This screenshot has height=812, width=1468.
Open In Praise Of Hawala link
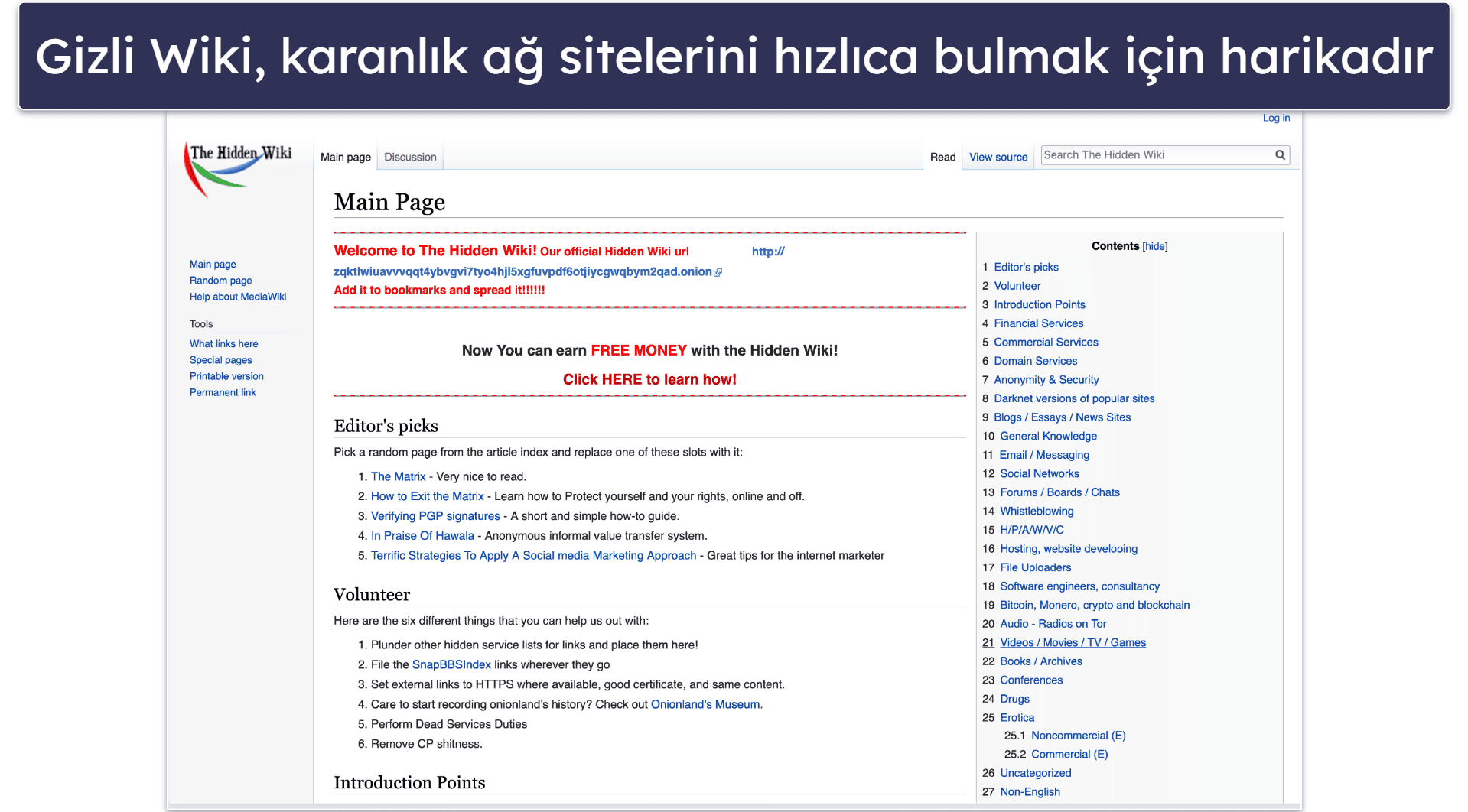(x=422, y=536)
